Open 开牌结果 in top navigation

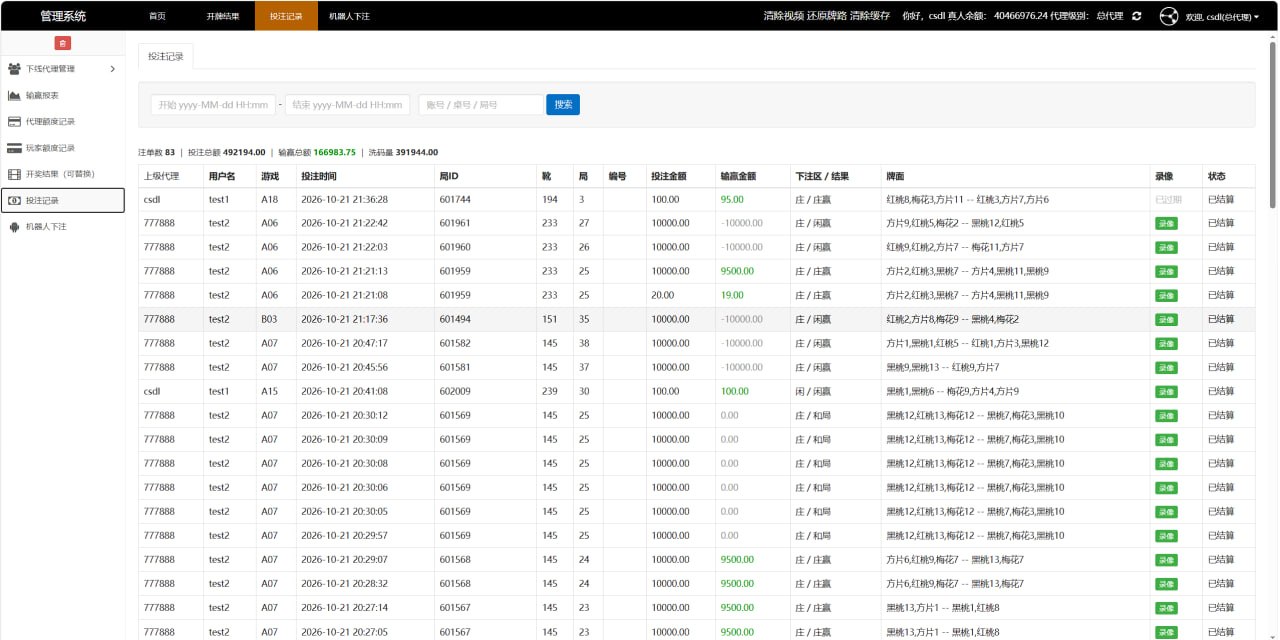coord(222,17)
